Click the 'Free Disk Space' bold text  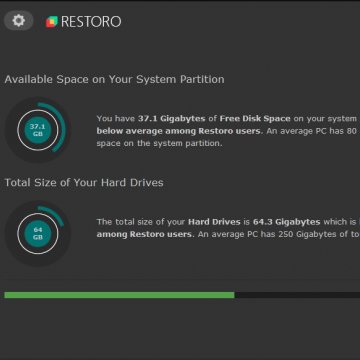[x=255, y=119]
